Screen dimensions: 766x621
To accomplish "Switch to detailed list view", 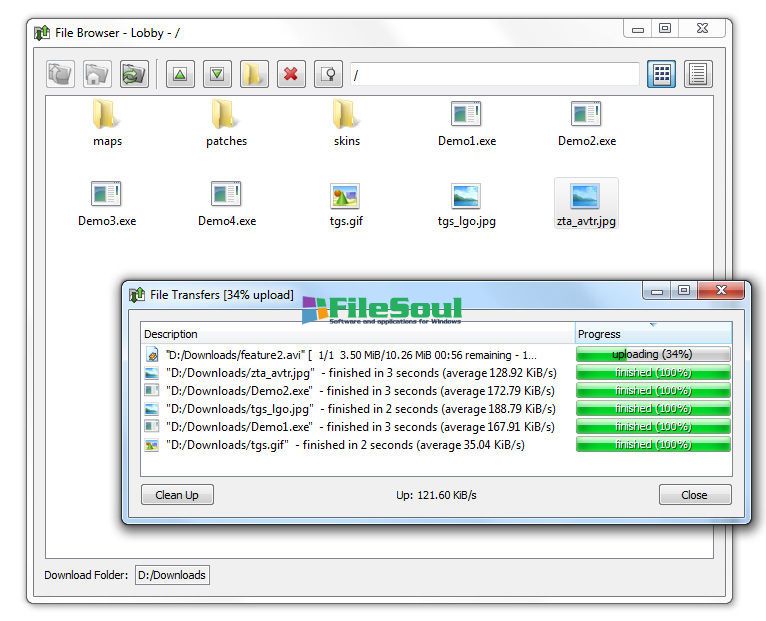I will click(x=697, y=74).
